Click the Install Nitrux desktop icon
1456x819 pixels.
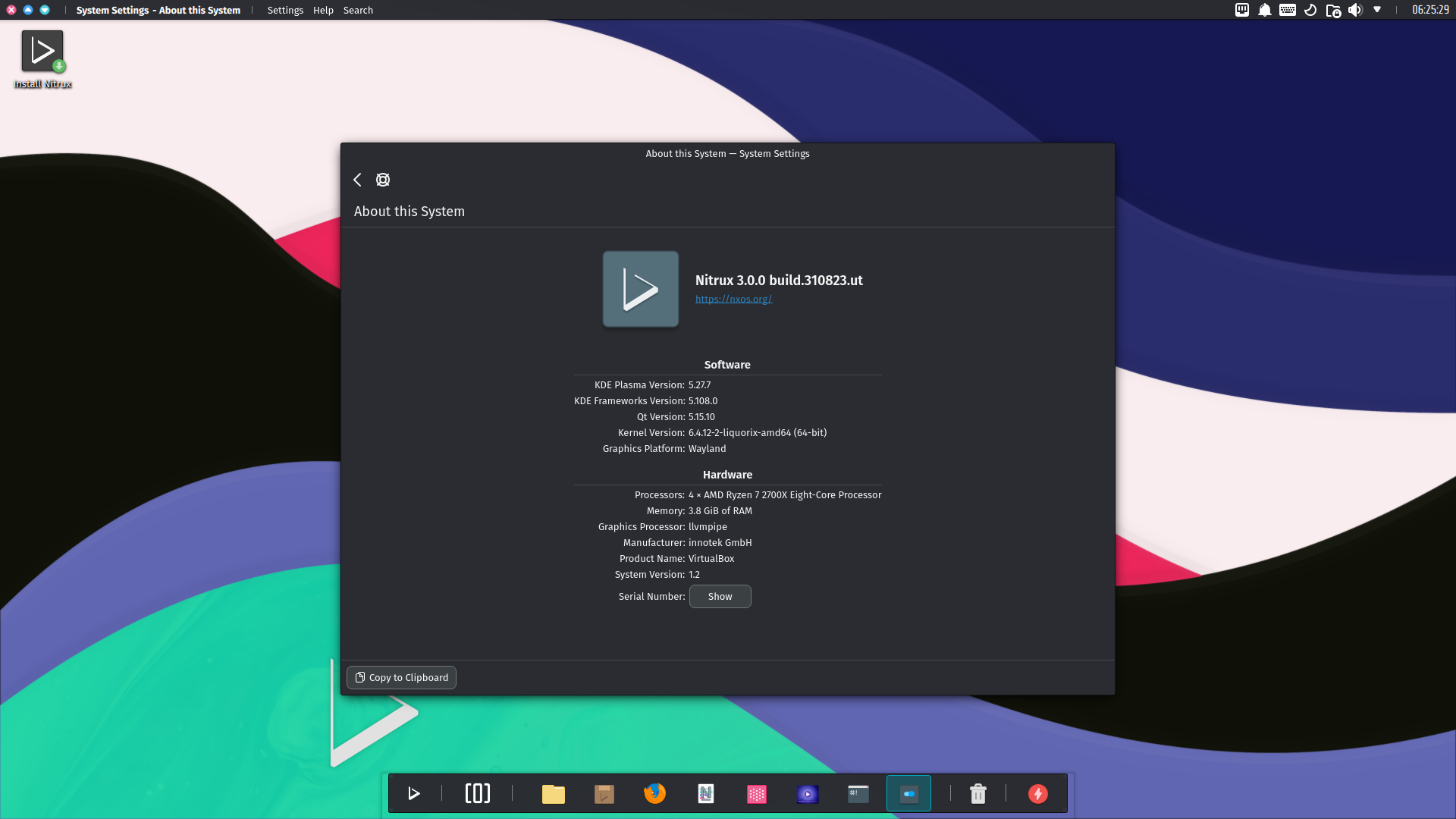tap(42, 57)
